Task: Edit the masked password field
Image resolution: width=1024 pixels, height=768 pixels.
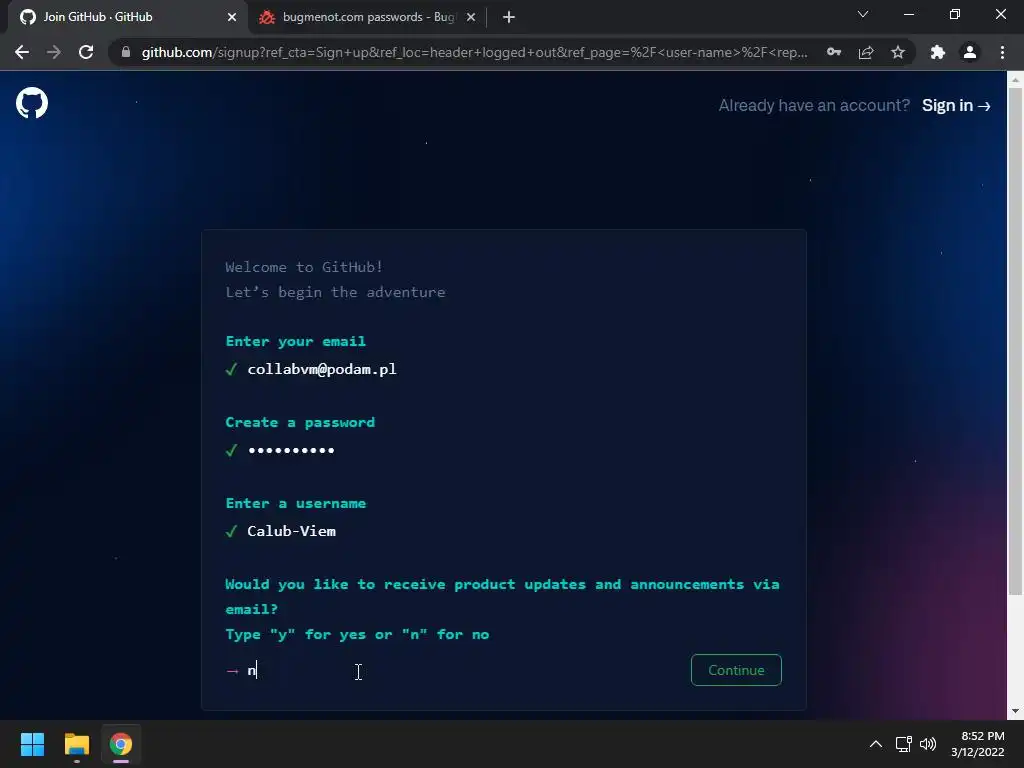Action: tap(291, 450)
